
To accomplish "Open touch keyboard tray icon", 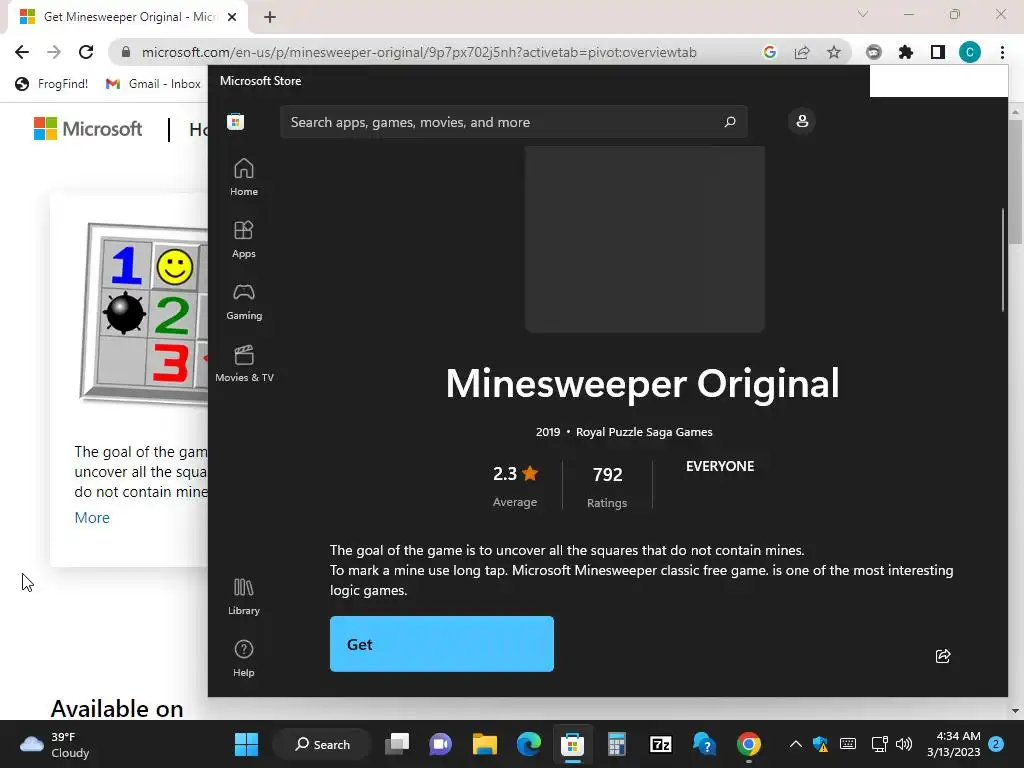I will coord(848,744).
